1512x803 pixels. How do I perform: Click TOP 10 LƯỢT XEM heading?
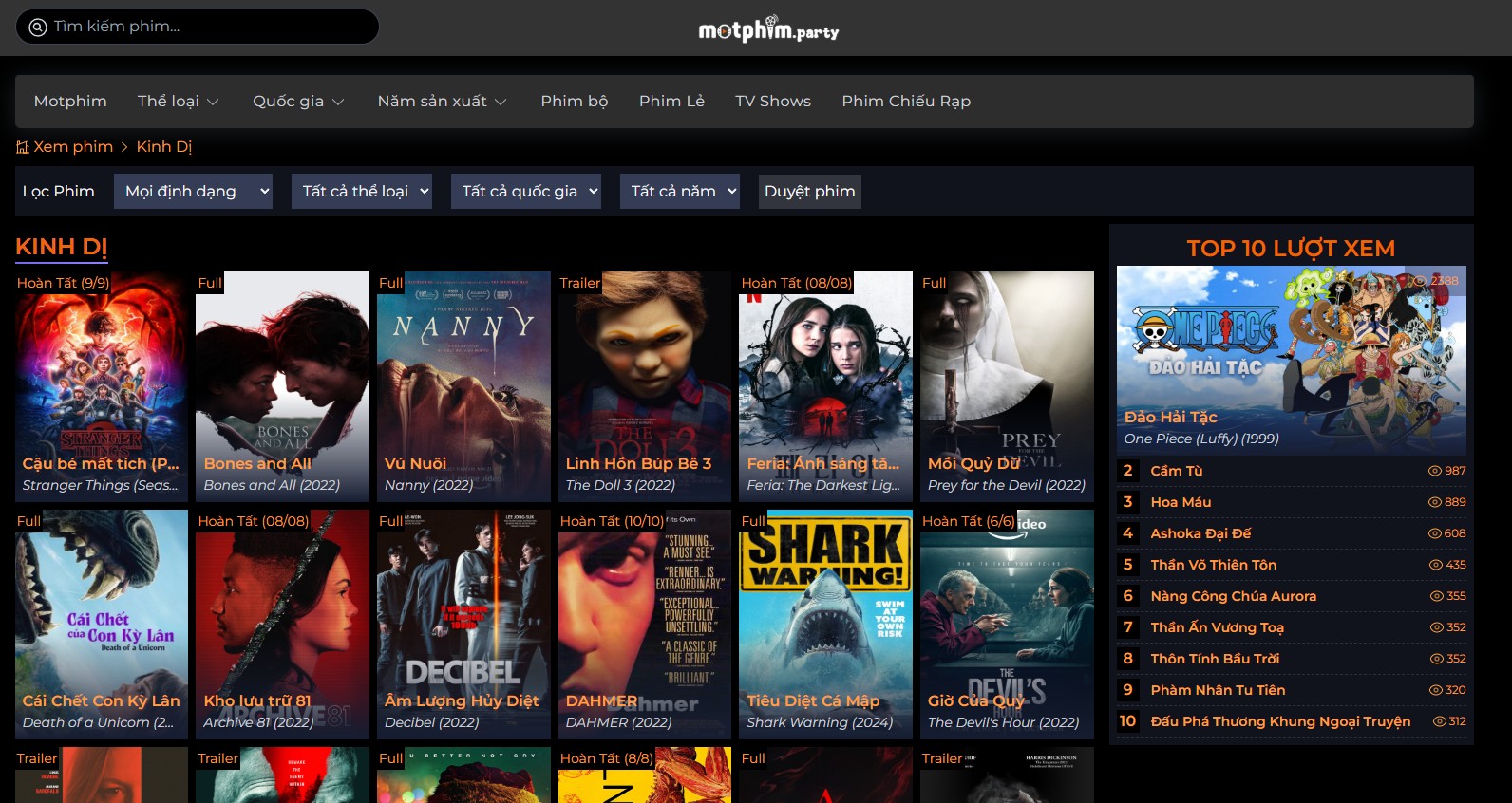[x=1291, y=249]
